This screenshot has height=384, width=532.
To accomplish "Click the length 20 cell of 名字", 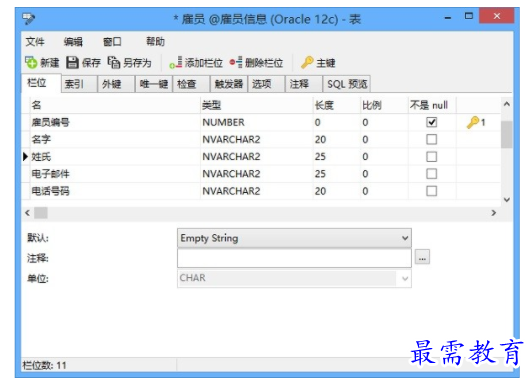I will tap(337, 139).
